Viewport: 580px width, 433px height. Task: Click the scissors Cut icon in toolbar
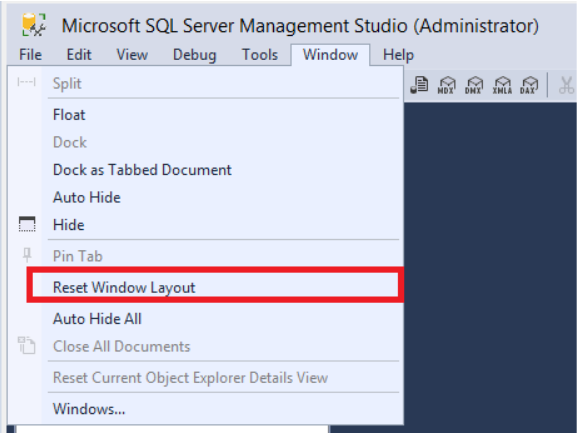coord(566,85)
